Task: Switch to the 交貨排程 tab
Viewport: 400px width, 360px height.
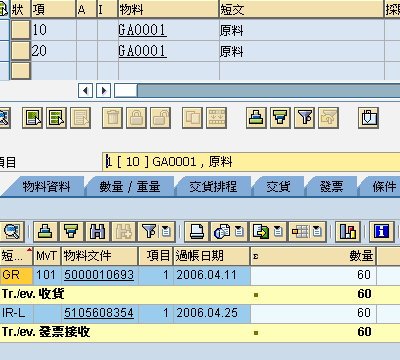Action: [213, 186]
